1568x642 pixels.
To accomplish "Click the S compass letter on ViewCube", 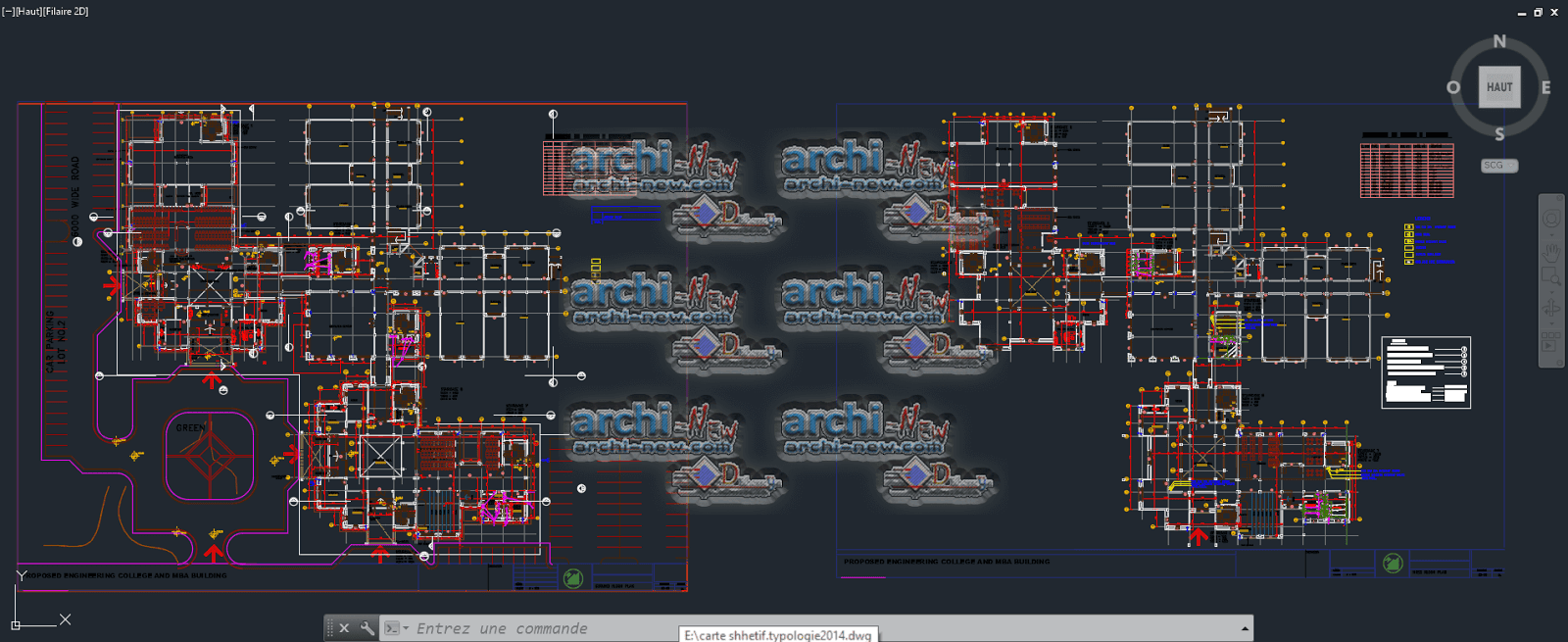I will coord(1499,134).
